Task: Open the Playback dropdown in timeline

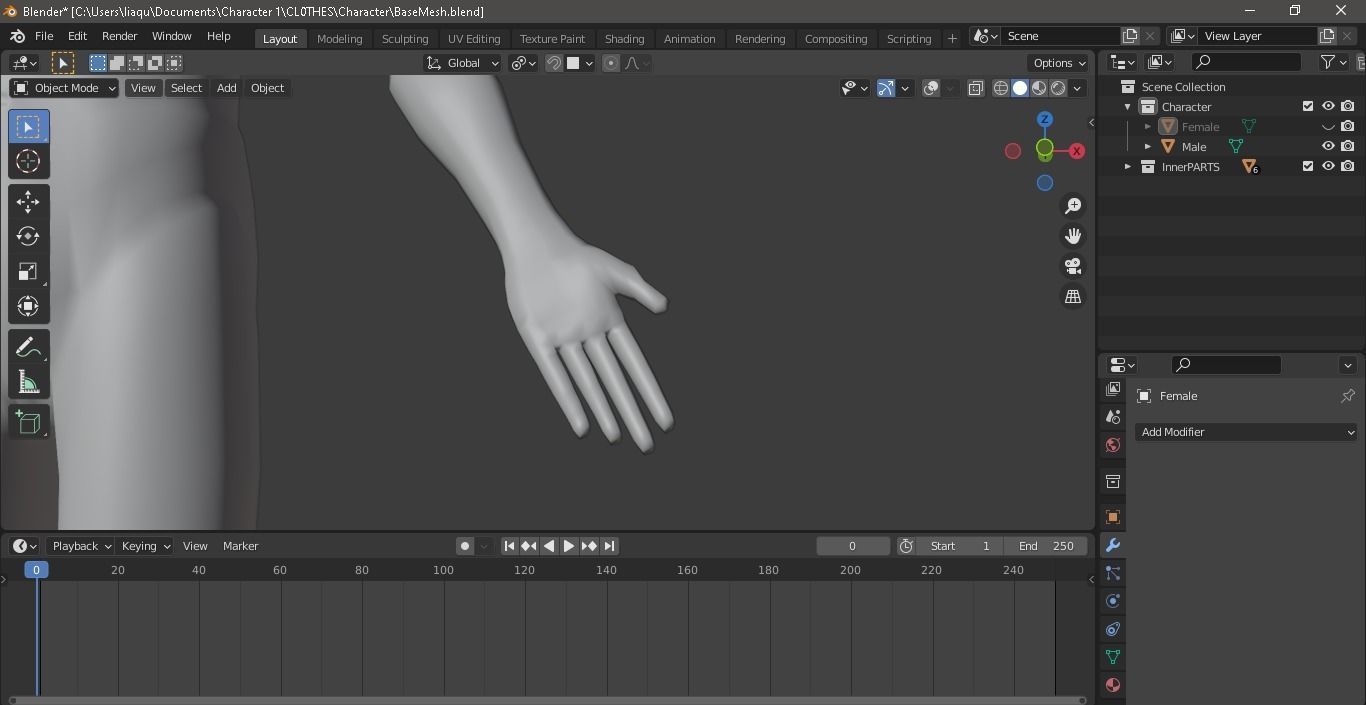Action: pos(81,546)
